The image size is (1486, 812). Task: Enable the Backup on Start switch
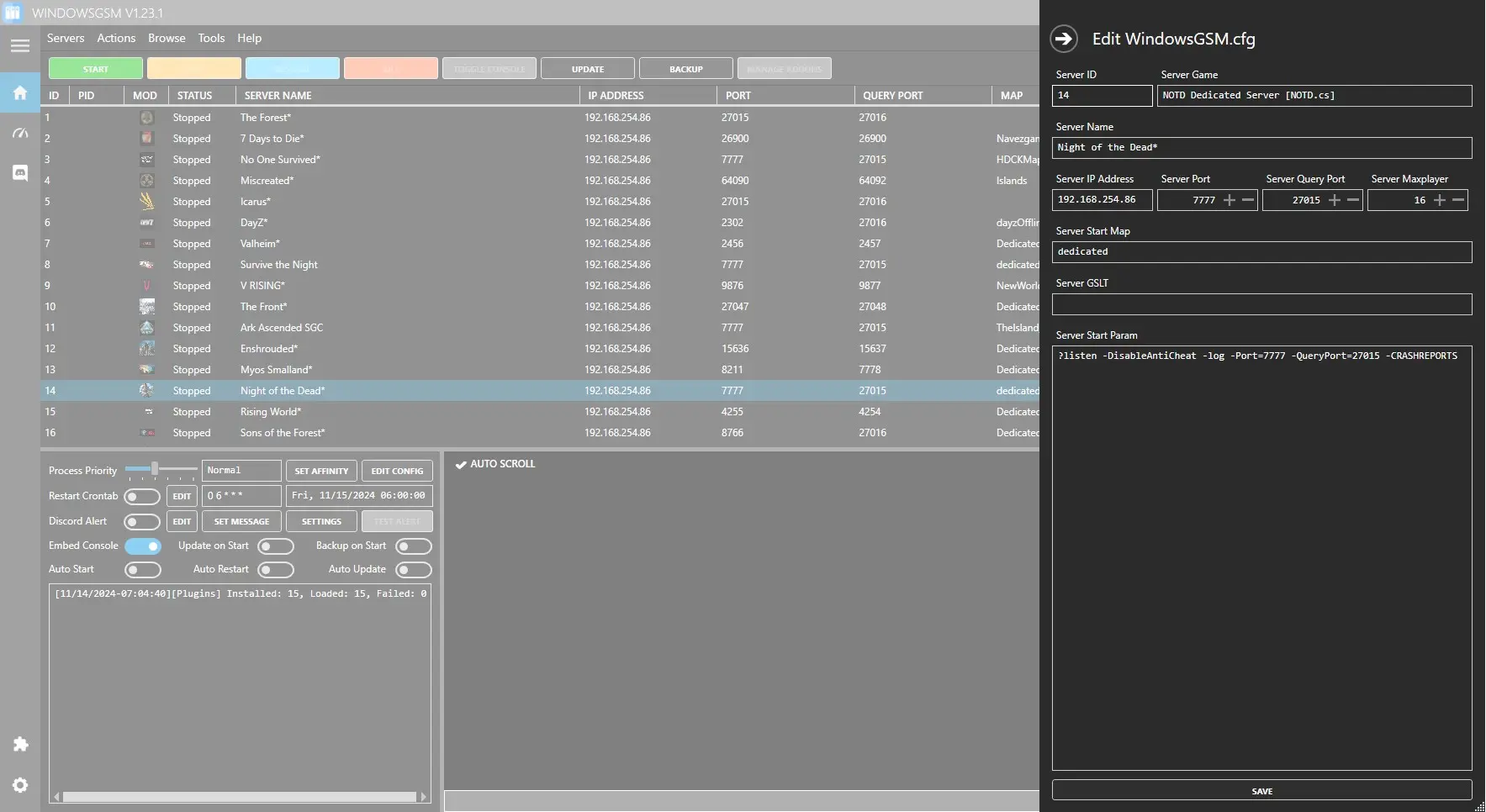414,546
